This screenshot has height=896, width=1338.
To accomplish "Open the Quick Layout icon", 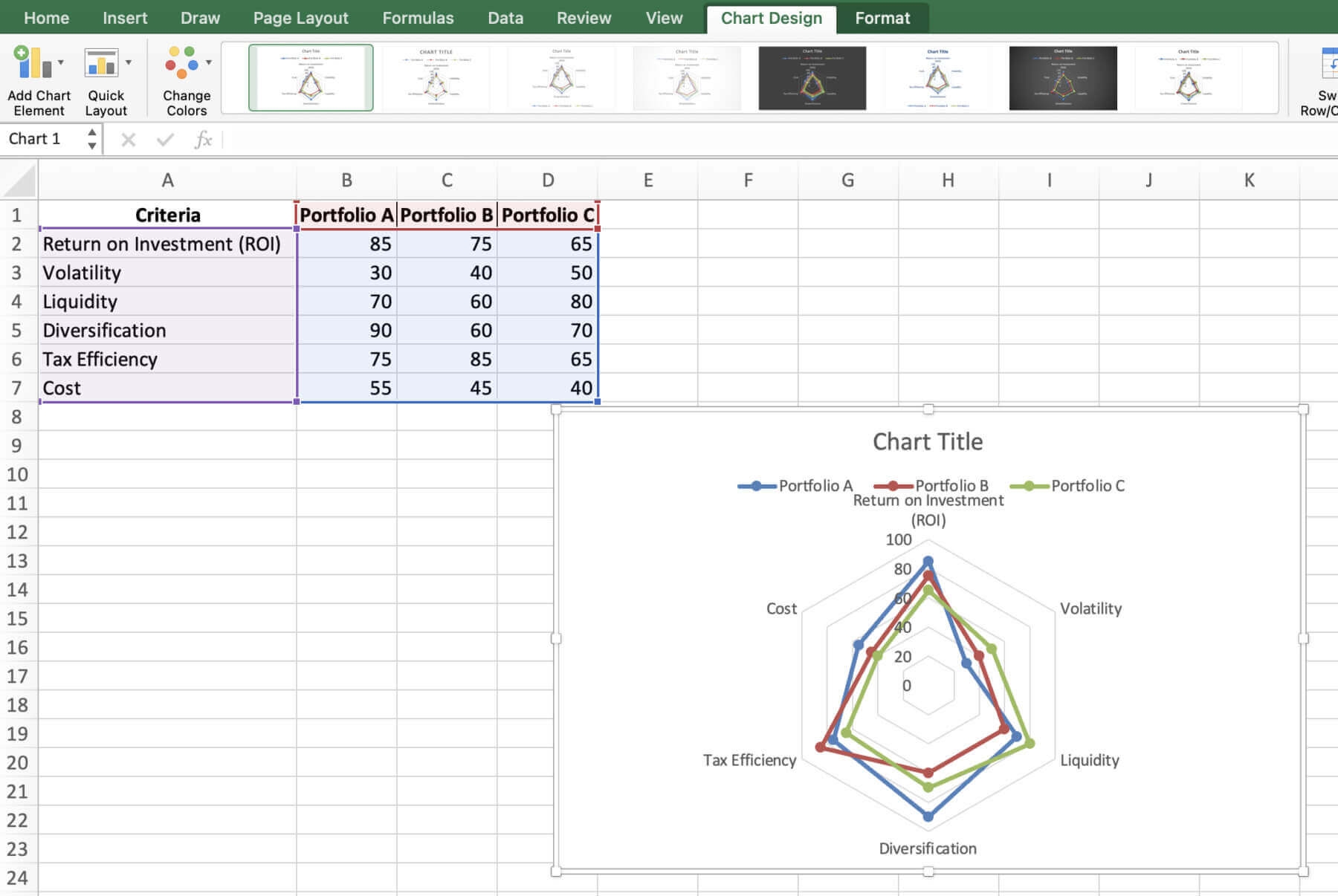I will tap(101, 63).
